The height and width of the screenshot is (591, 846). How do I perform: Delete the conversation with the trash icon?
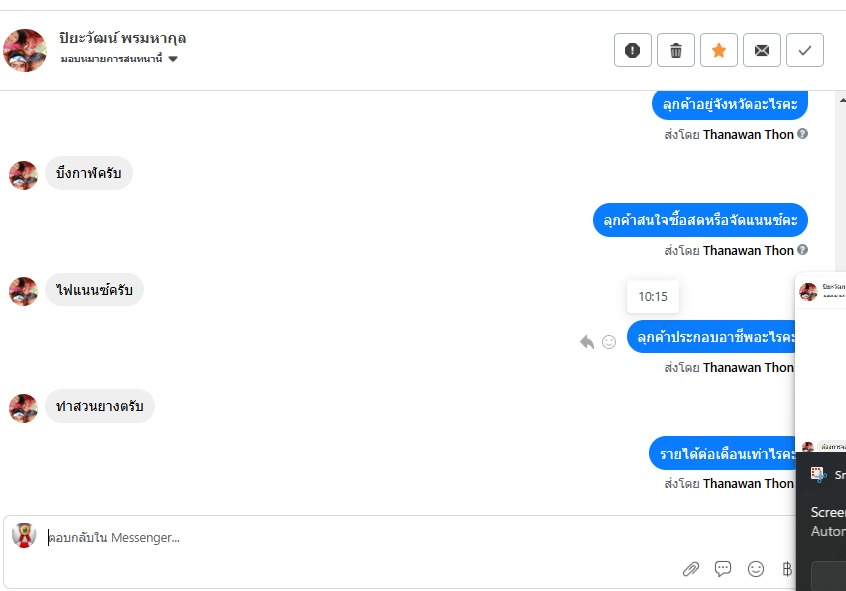click(x=676, y=50)
